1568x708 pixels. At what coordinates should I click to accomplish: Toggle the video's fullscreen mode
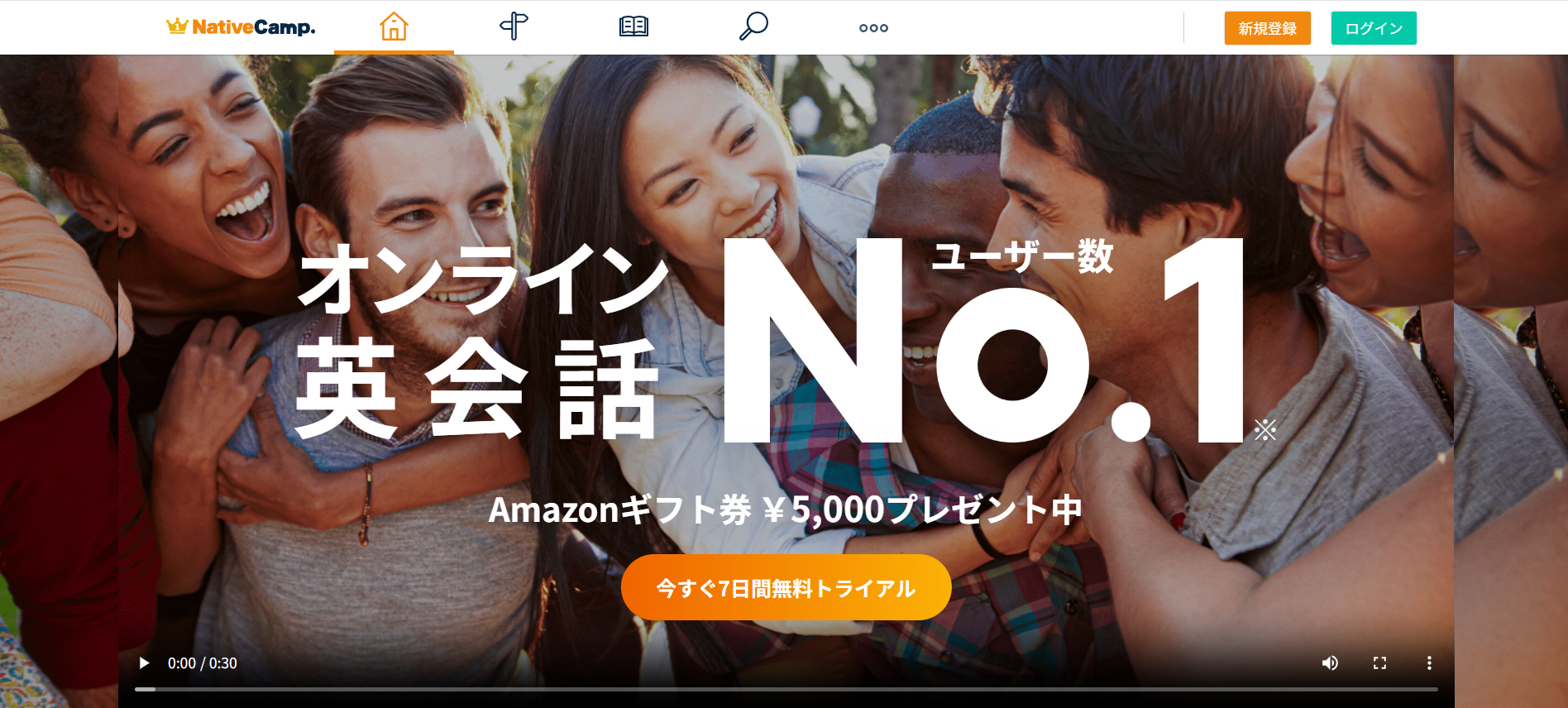click(1379, 663)
